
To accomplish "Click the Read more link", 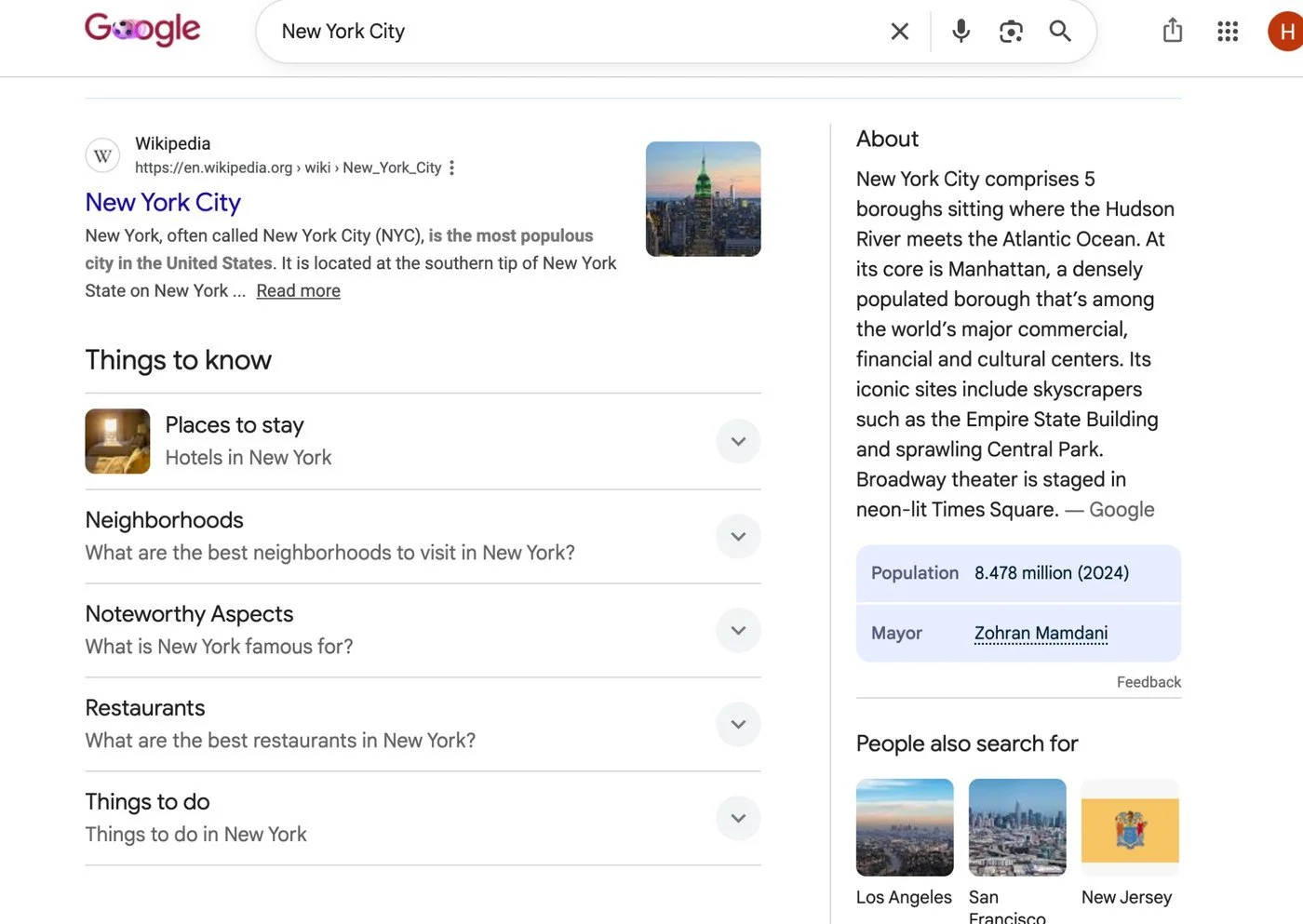I will click(298, 290).
